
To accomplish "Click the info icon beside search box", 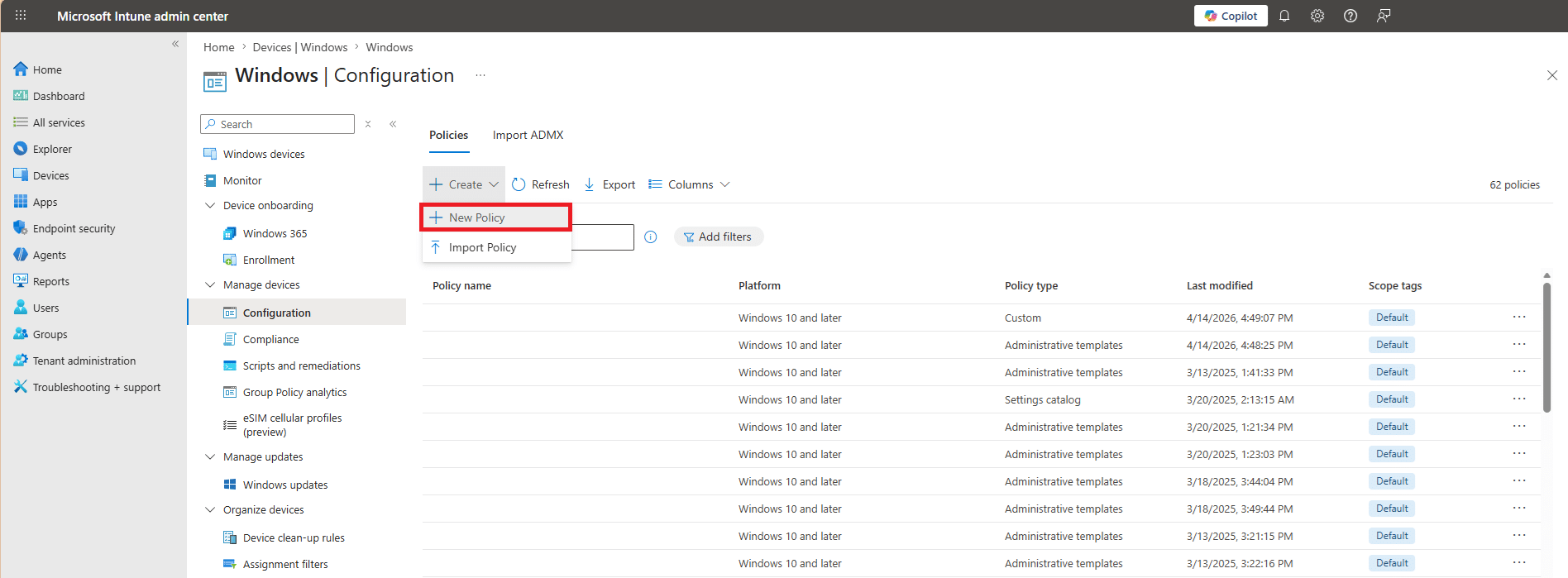I will (x=651, y=237).
